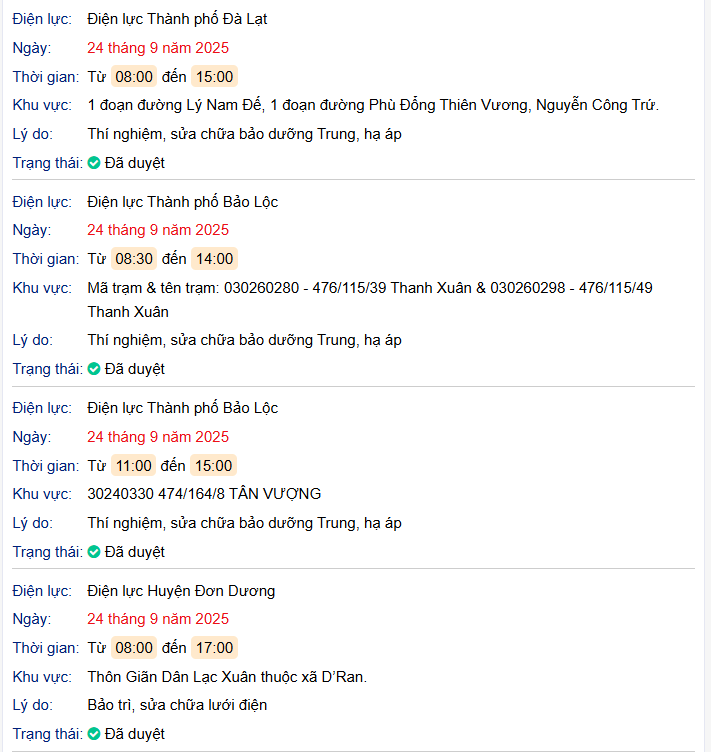Click the "Đã duyệt" status in the Đà Lạt entry
The height and width of the screenshot is (752, 711).
coord(134,162)
